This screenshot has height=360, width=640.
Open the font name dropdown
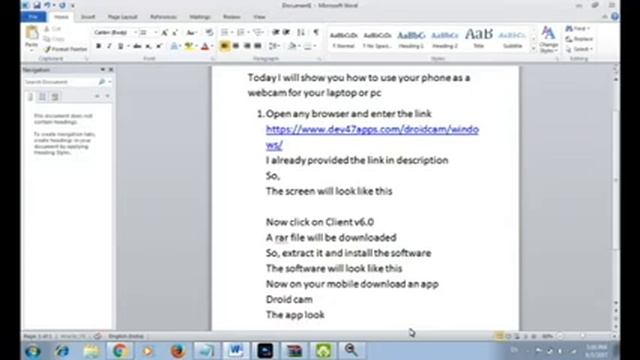pyautogui.click(x=135, y=33)
